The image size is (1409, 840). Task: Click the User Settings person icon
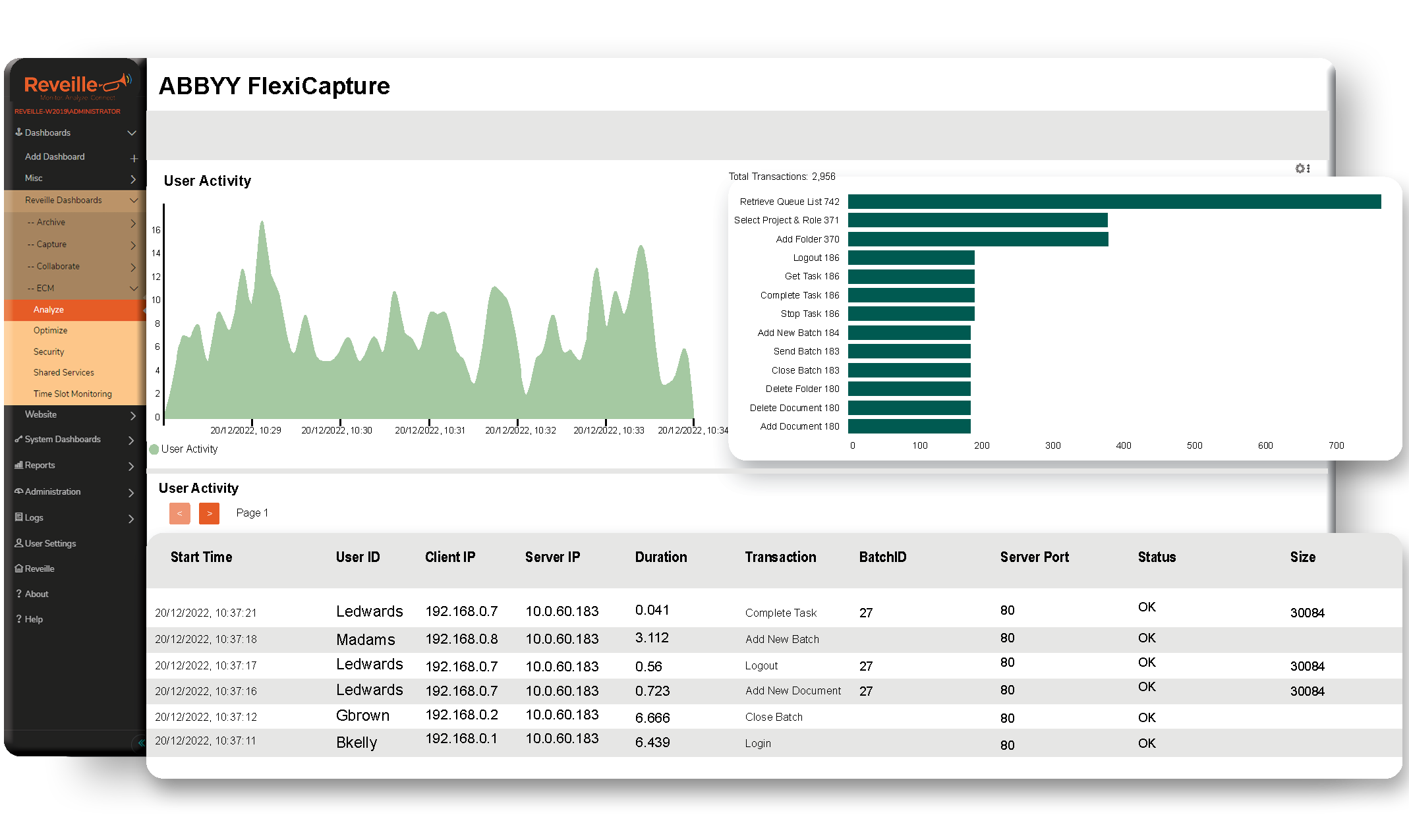pyautogui.click(x=19, y=543)
